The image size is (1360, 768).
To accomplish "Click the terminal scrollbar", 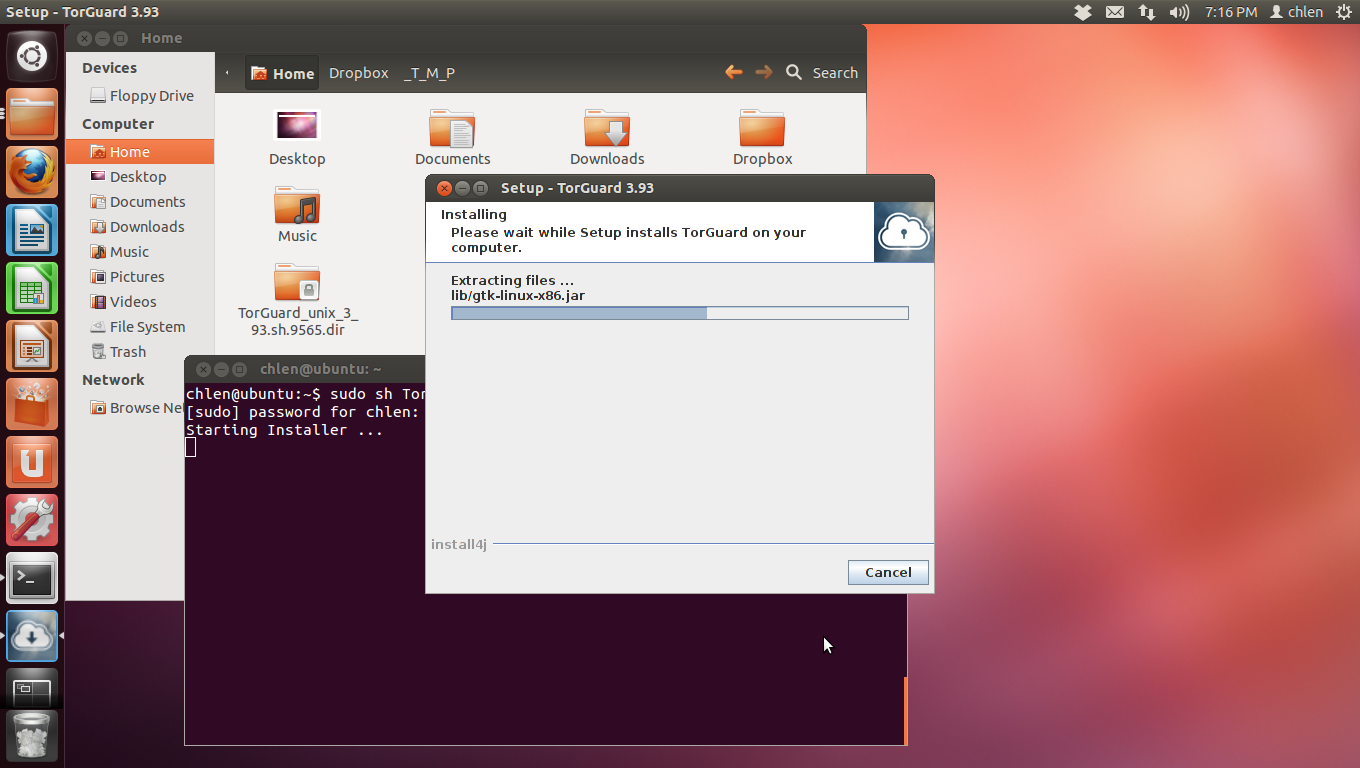I will 905,711.
